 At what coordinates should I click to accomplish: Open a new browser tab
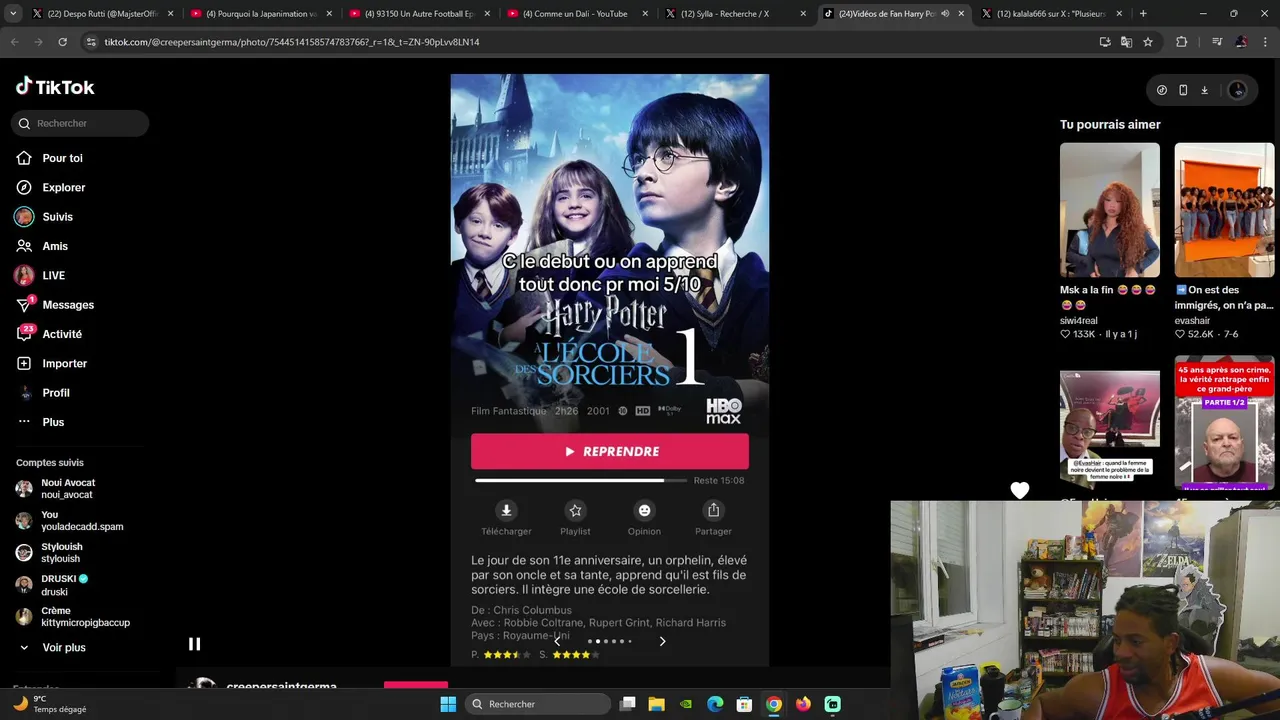click(1143, 14)
